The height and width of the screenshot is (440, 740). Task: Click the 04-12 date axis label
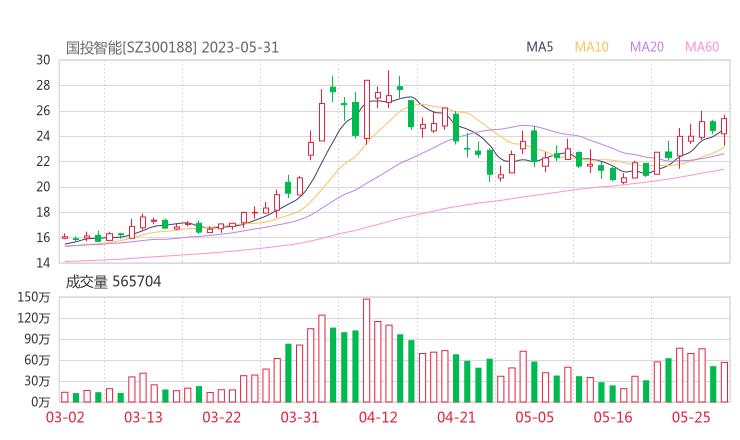378,417
